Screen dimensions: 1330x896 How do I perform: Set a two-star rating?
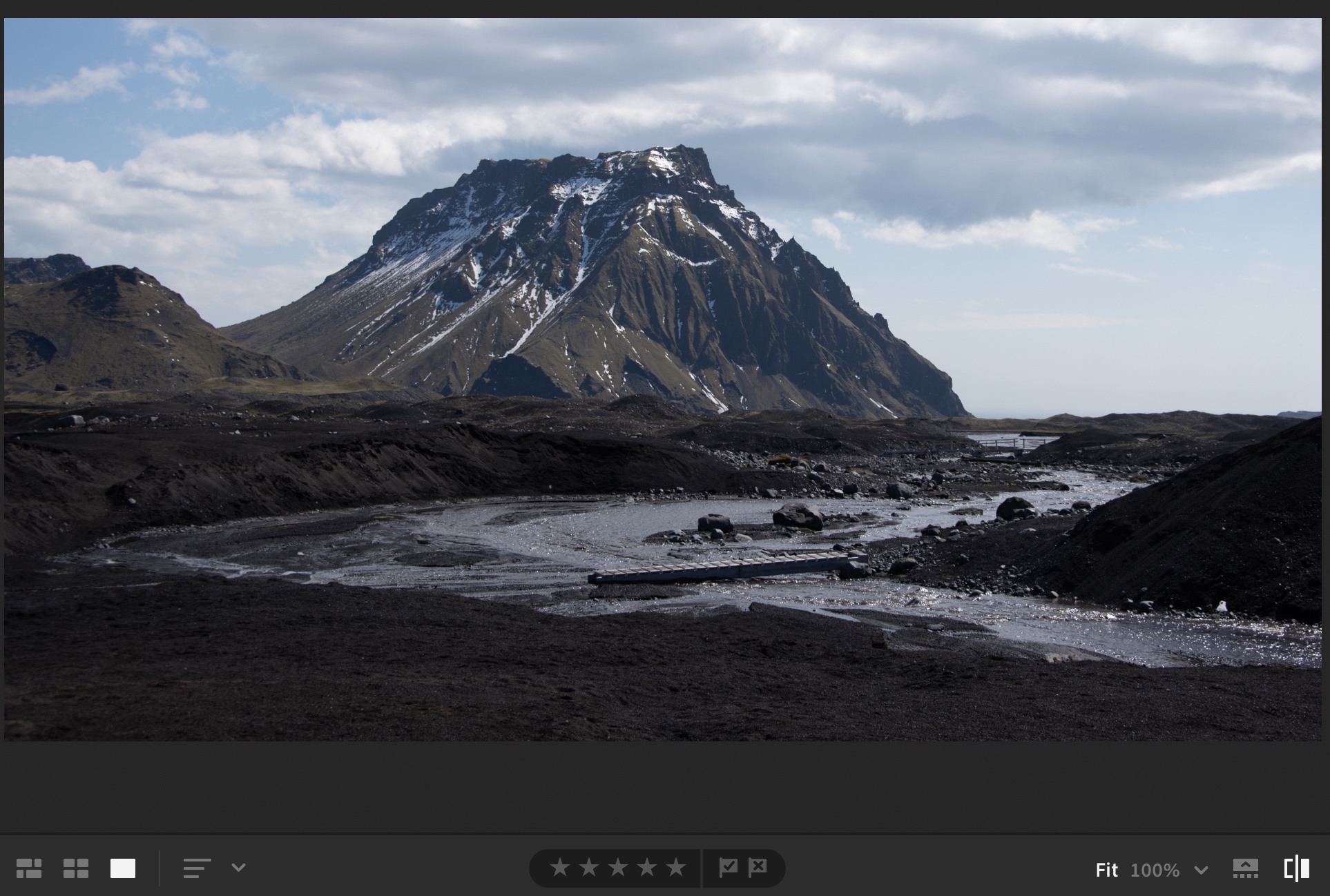pyautogui.click(x=589, y=868)
